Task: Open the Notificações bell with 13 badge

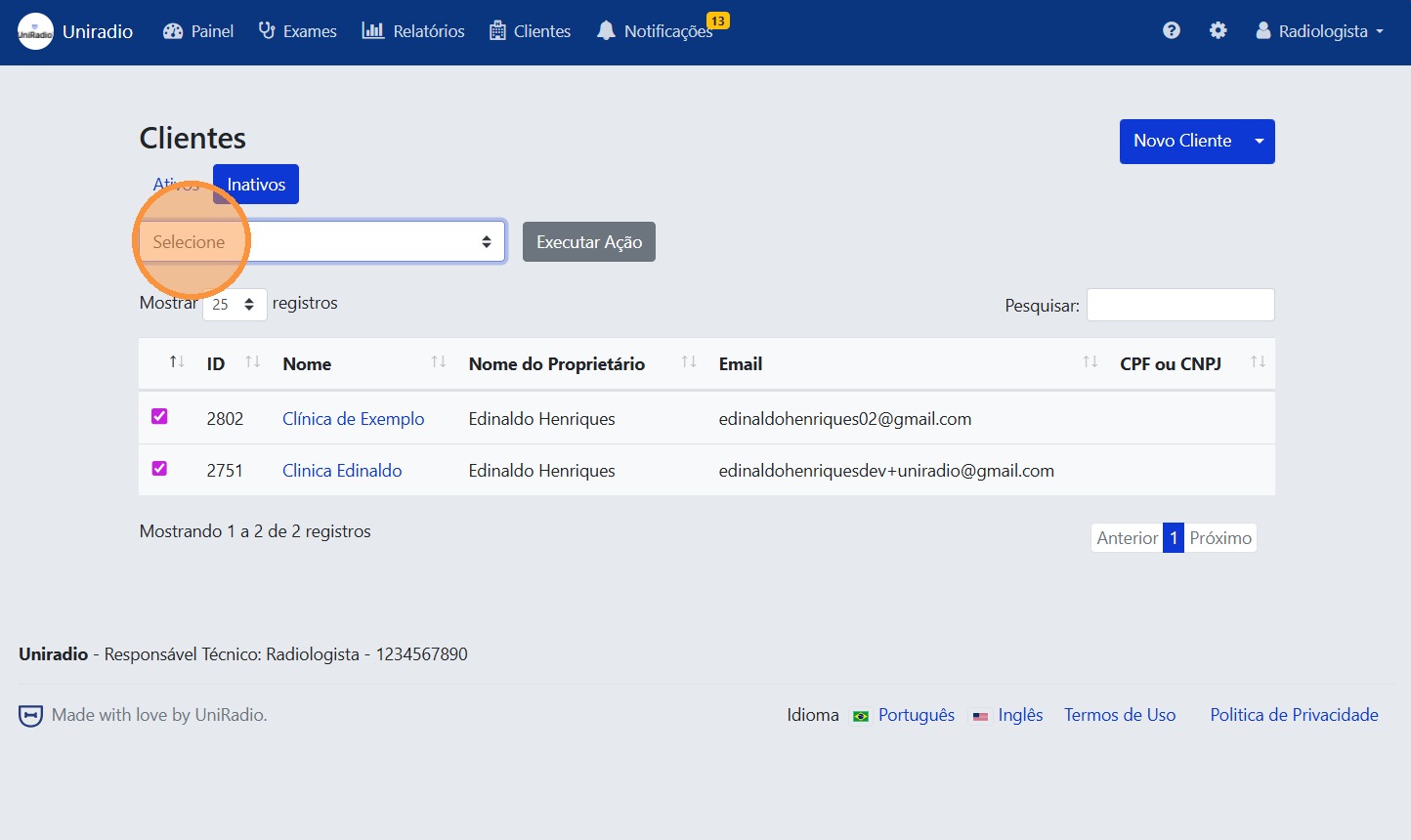Action: pos(605,30)
